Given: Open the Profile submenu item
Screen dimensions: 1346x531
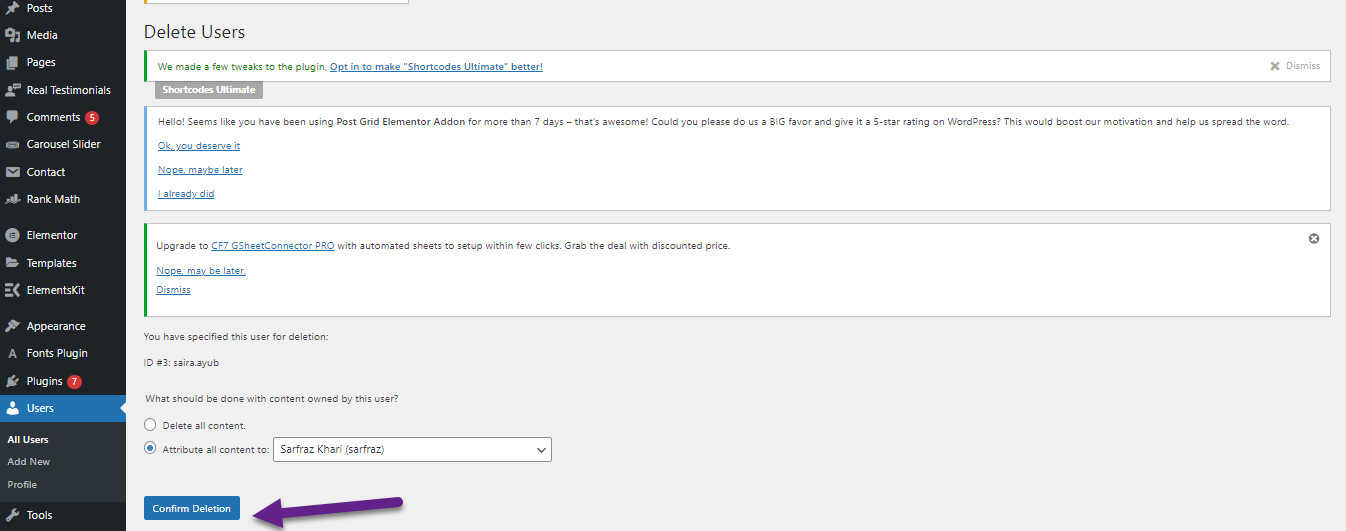Looking at the screenshot, I should 22,484.
